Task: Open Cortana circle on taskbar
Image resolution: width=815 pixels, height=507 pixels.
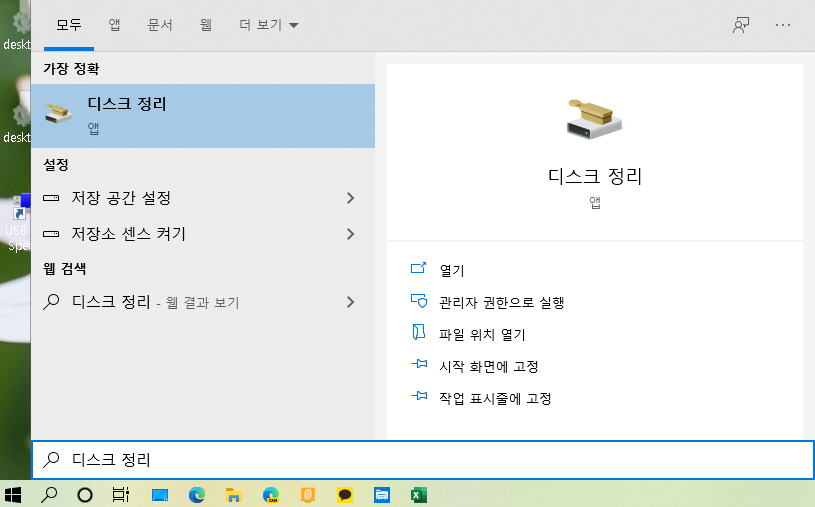Action: 85,495
